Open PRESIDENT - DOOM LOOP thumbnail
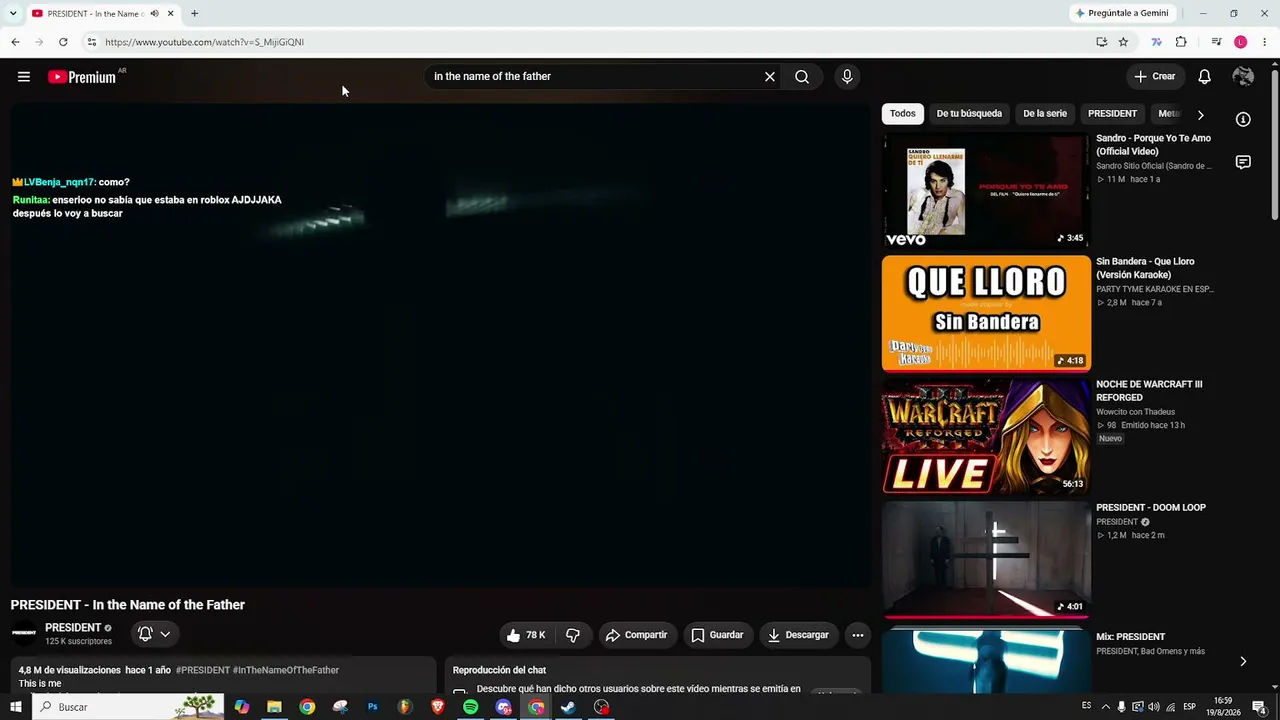 coord(986,559)
